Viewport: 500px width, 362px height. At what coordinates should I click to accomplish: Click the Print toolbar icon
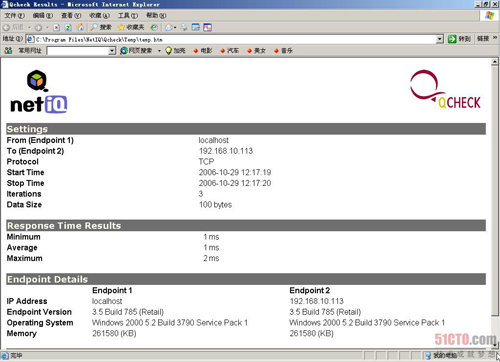pos(184,27)
